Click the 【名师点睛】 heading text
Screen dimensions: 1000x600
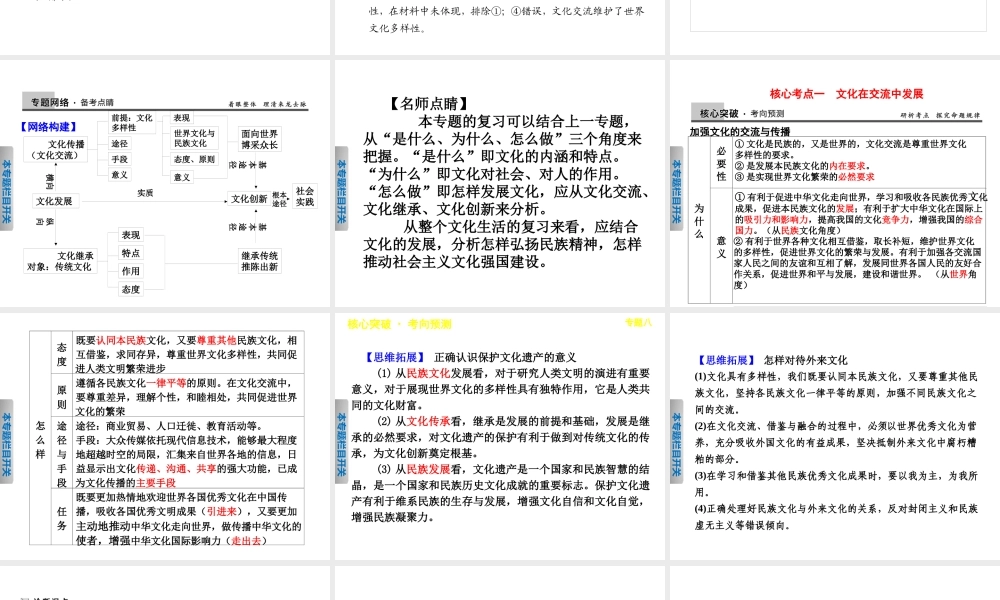tap(429, 103)
